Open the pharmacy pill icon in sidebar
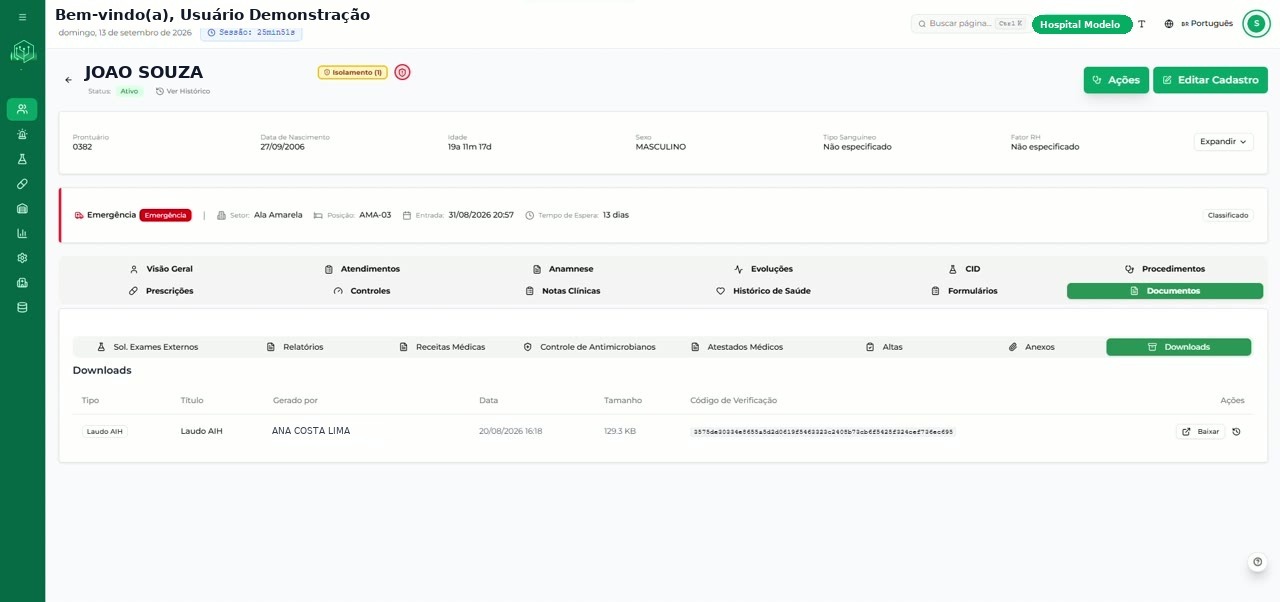Screen dimensions: 1280x602 pyautogui.click(x=22, y=184)
